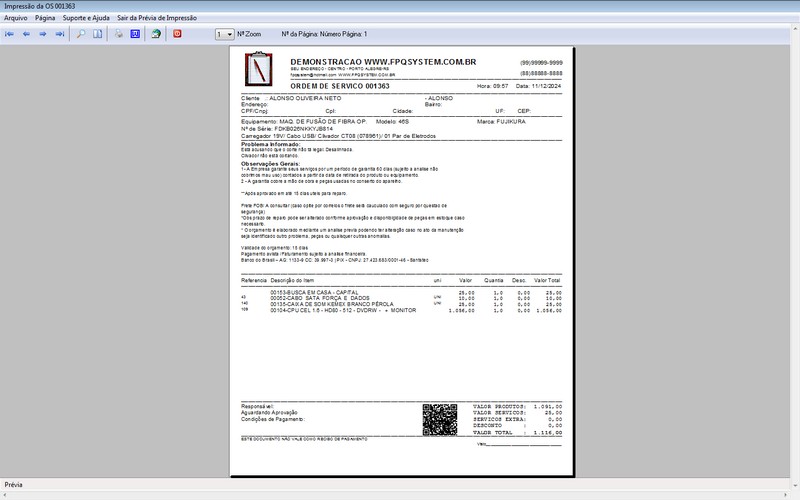The image size is (800, 500).
Task: Click the printer icon
Action: tap(118, 34)
